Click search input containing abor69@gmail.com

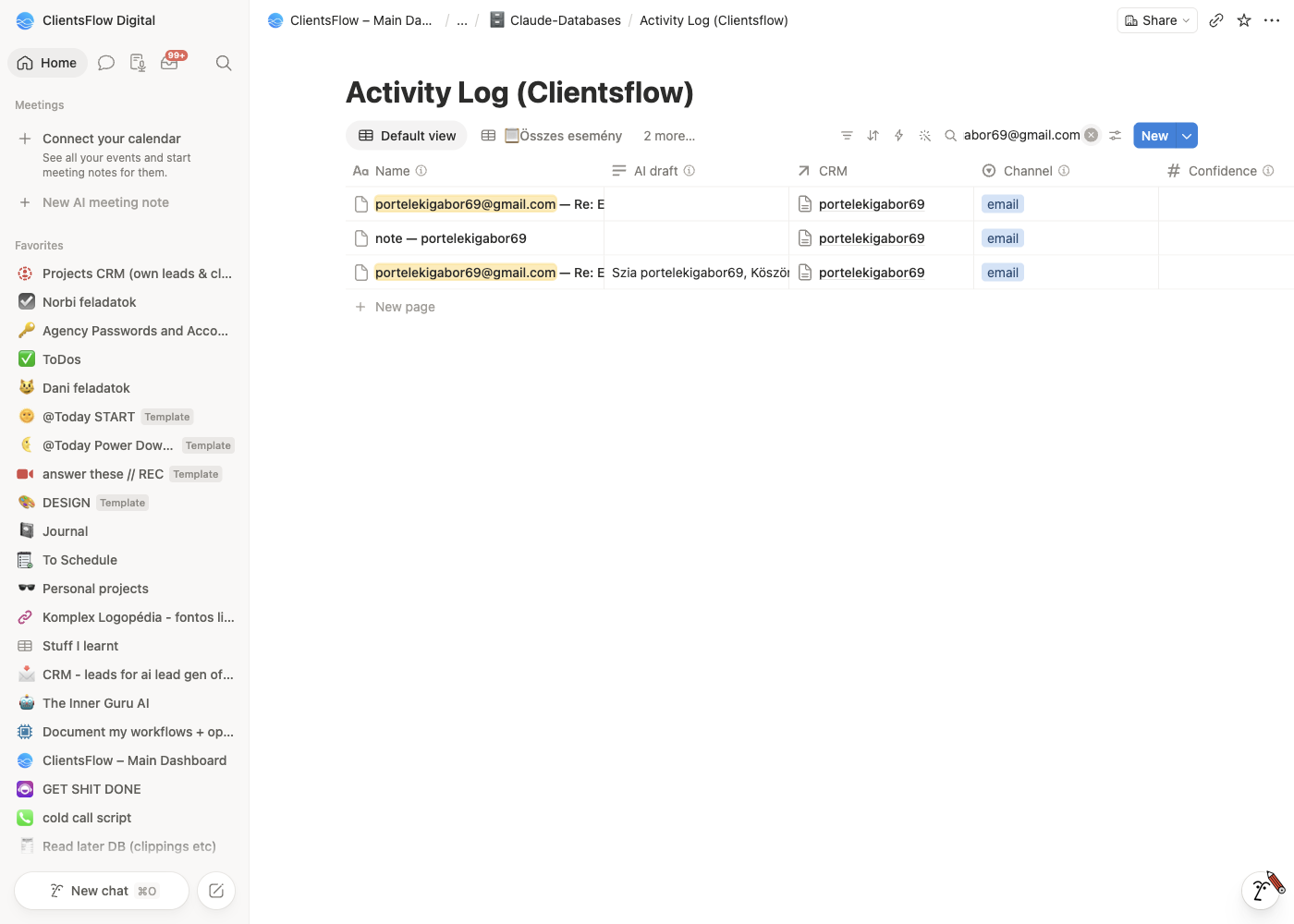[1021, 135]
